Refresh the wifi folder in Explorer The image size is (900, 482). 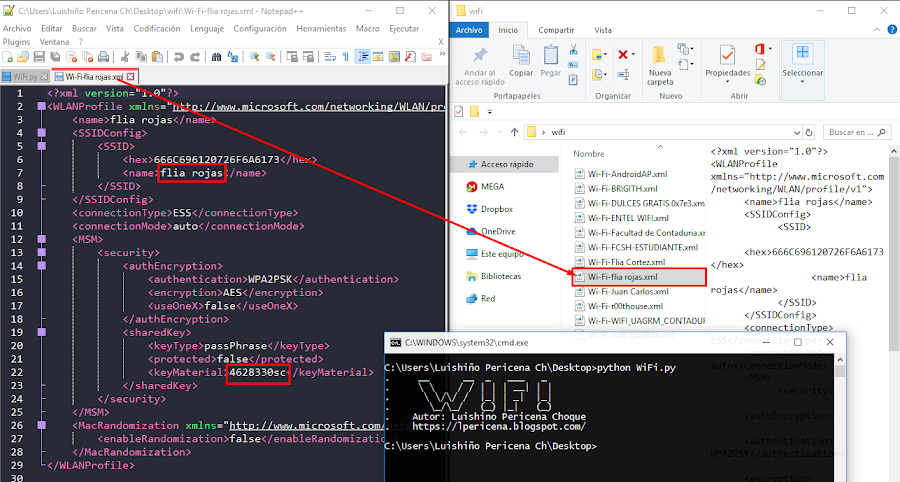pos(809,132)
